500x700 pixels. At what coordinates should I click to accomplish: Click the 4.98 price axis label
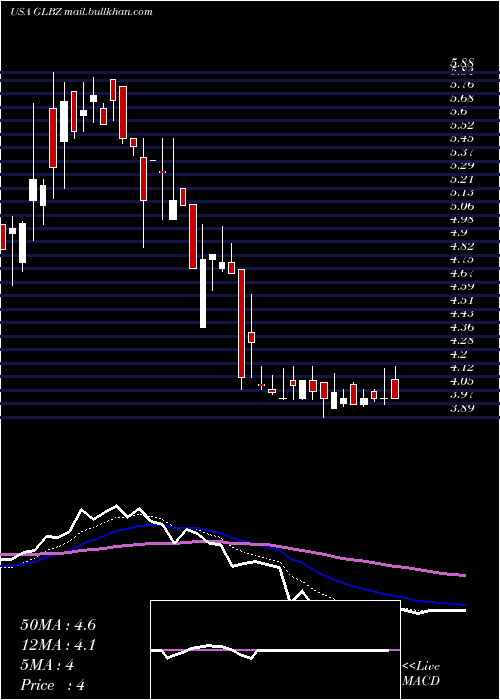(x=462, y=219)
